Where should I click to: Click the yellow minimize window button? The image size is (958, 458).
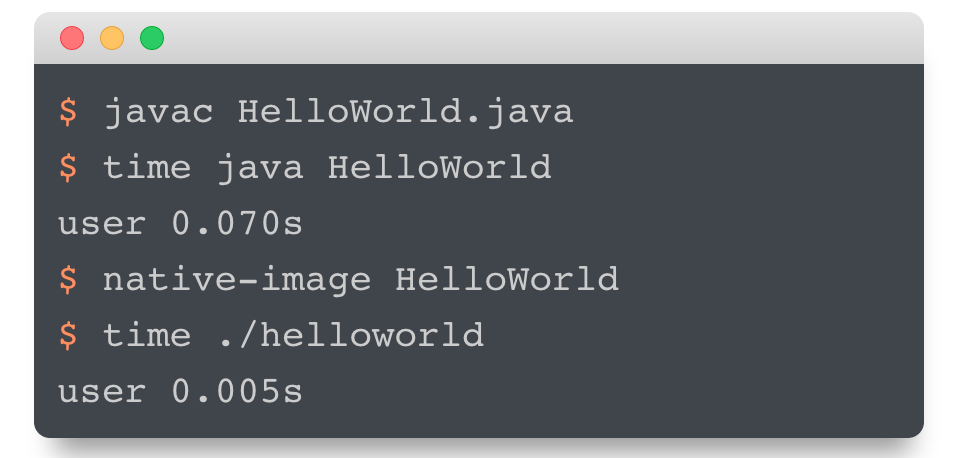click(112, 38)
